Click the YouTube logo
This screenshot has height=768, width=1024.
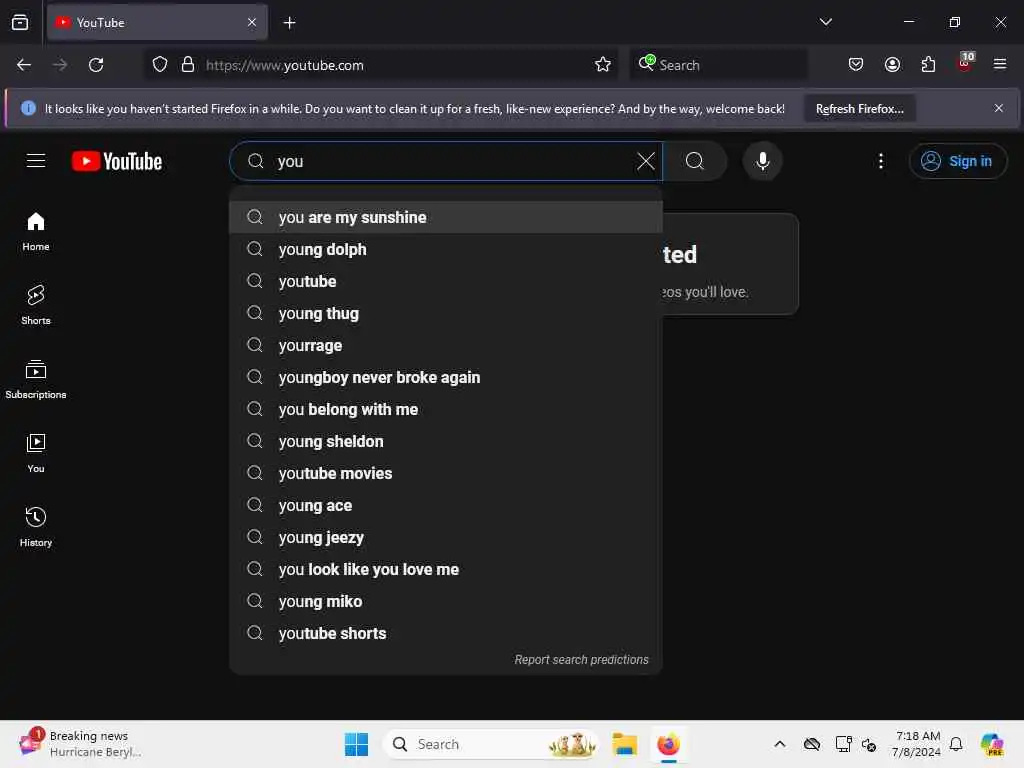coord(117,161)
